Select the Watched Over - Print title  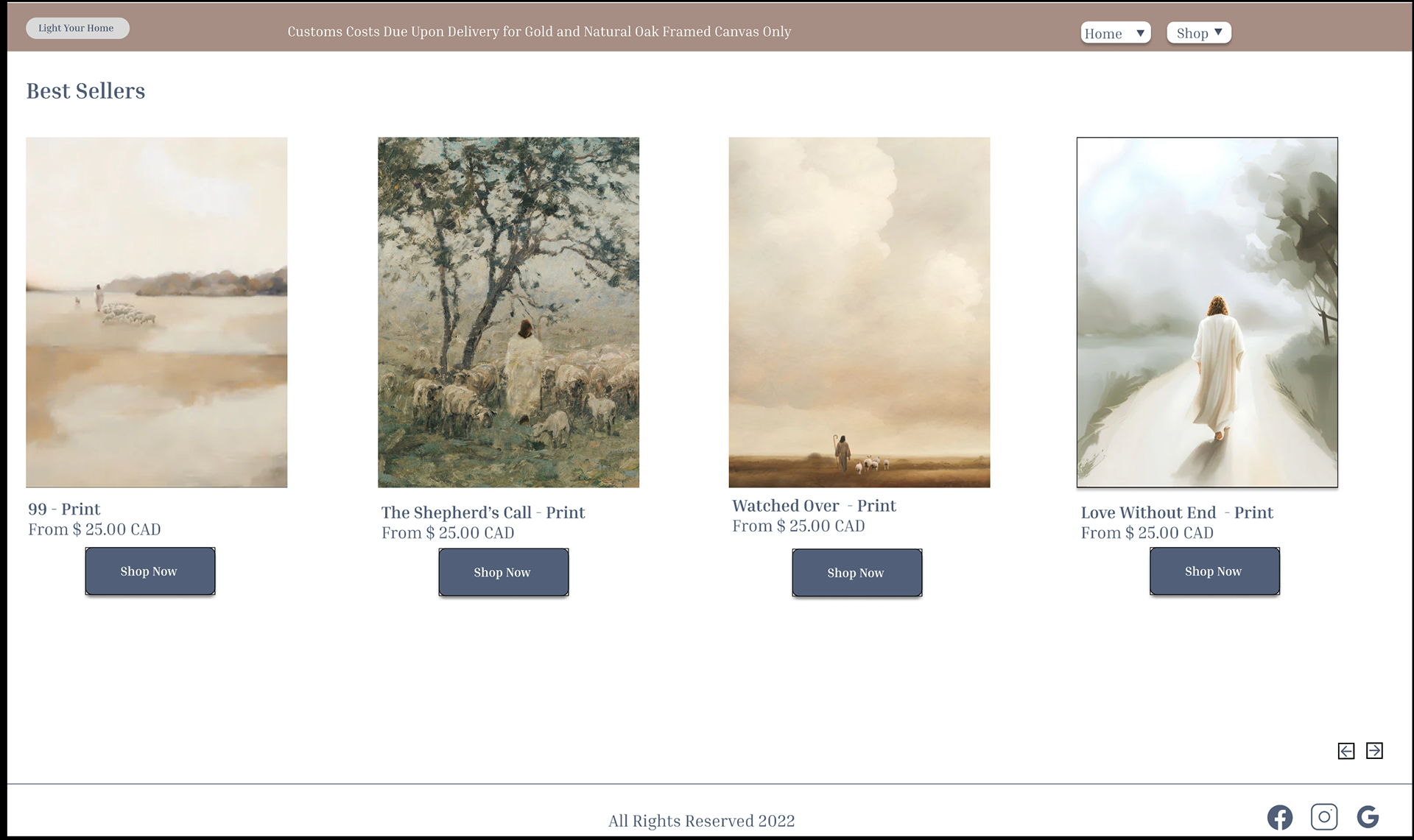tap(814, 507)
